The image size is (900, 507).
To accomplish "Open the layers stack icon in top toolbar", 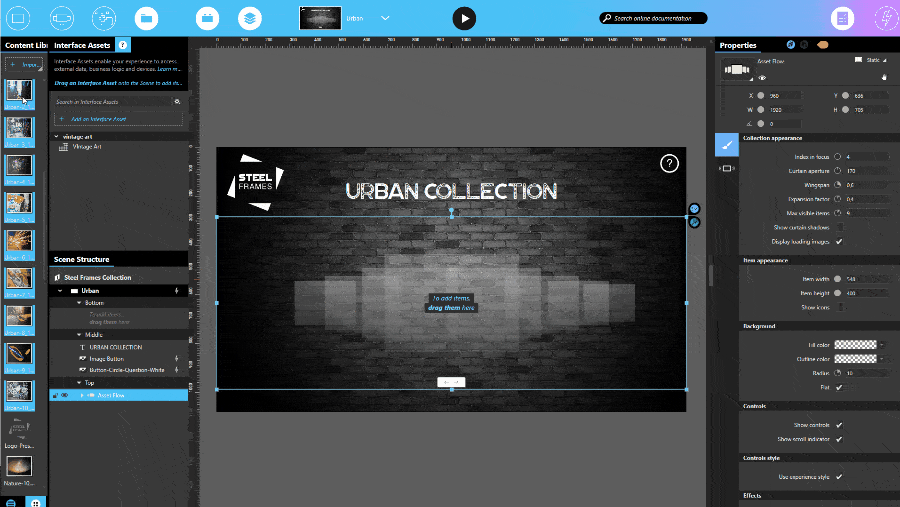I will (x=251, y=18).
